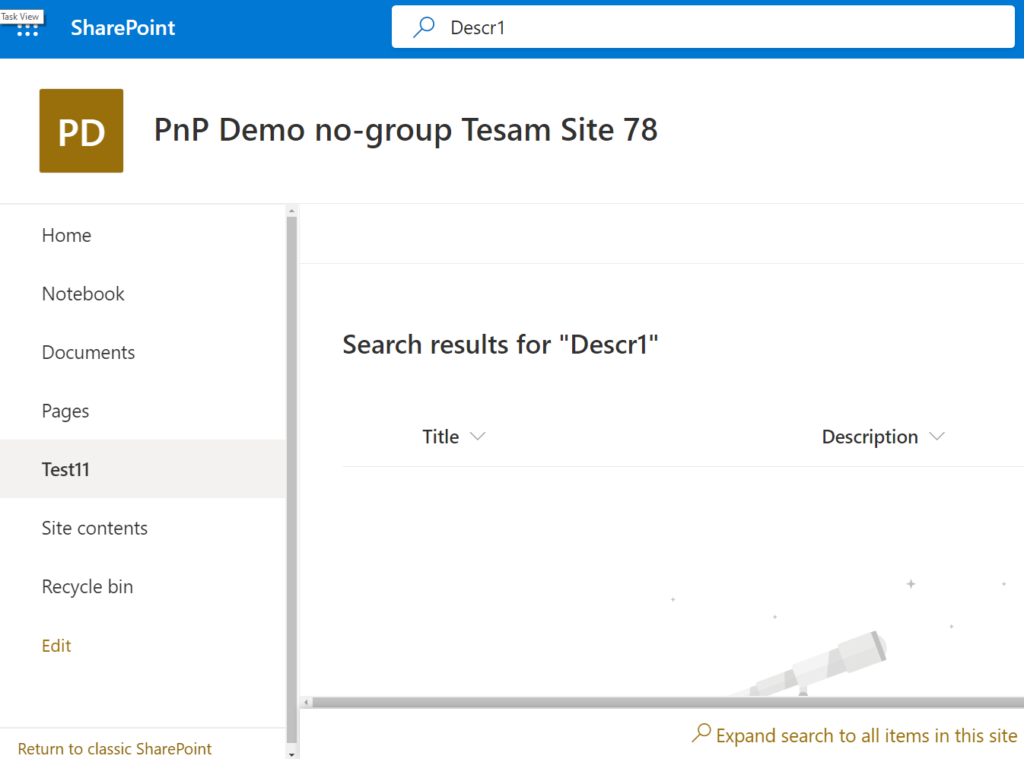Click Return to classic SharePoint
Viewport: 1024px width, 759px height.
(x=114, y=749)
